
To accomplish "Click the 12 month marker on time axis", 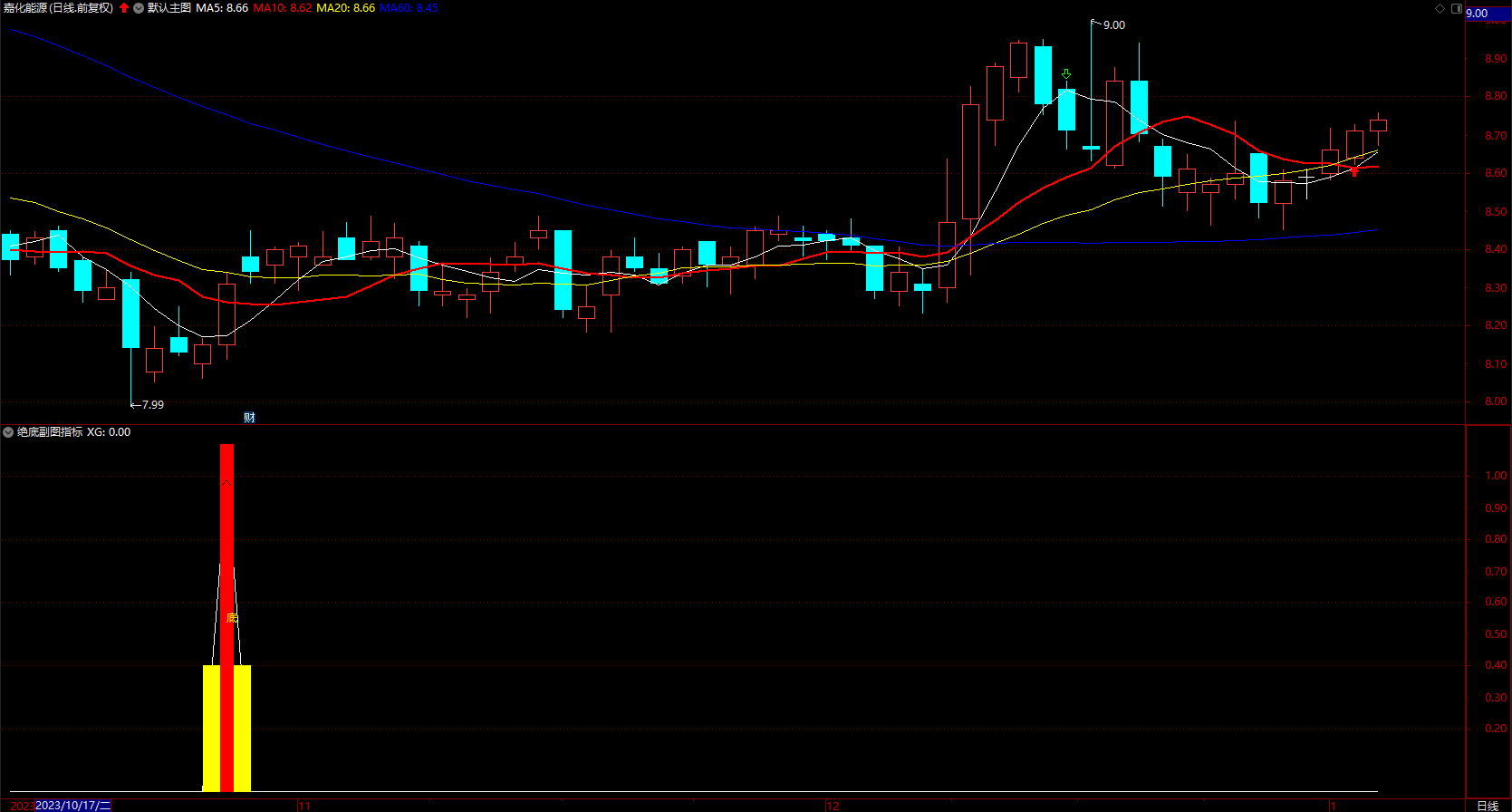I will coord(833,806).
